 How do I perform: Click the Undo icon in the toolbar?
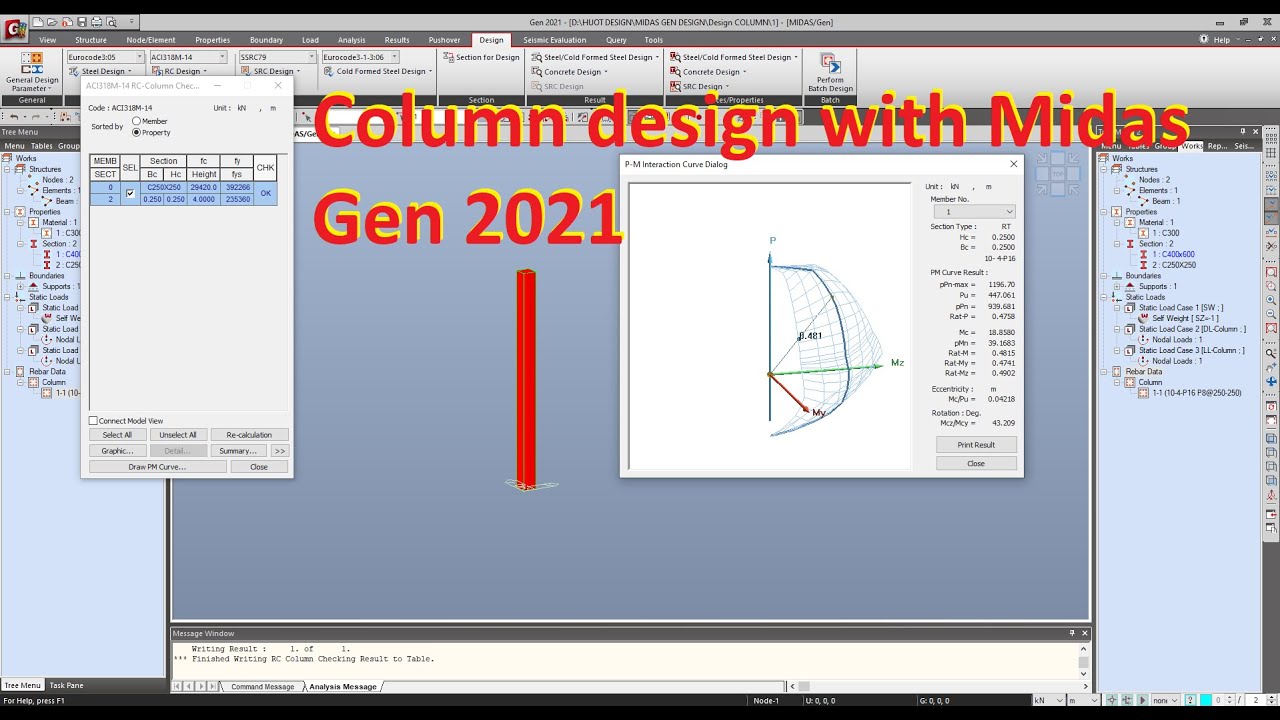[13, 117]
